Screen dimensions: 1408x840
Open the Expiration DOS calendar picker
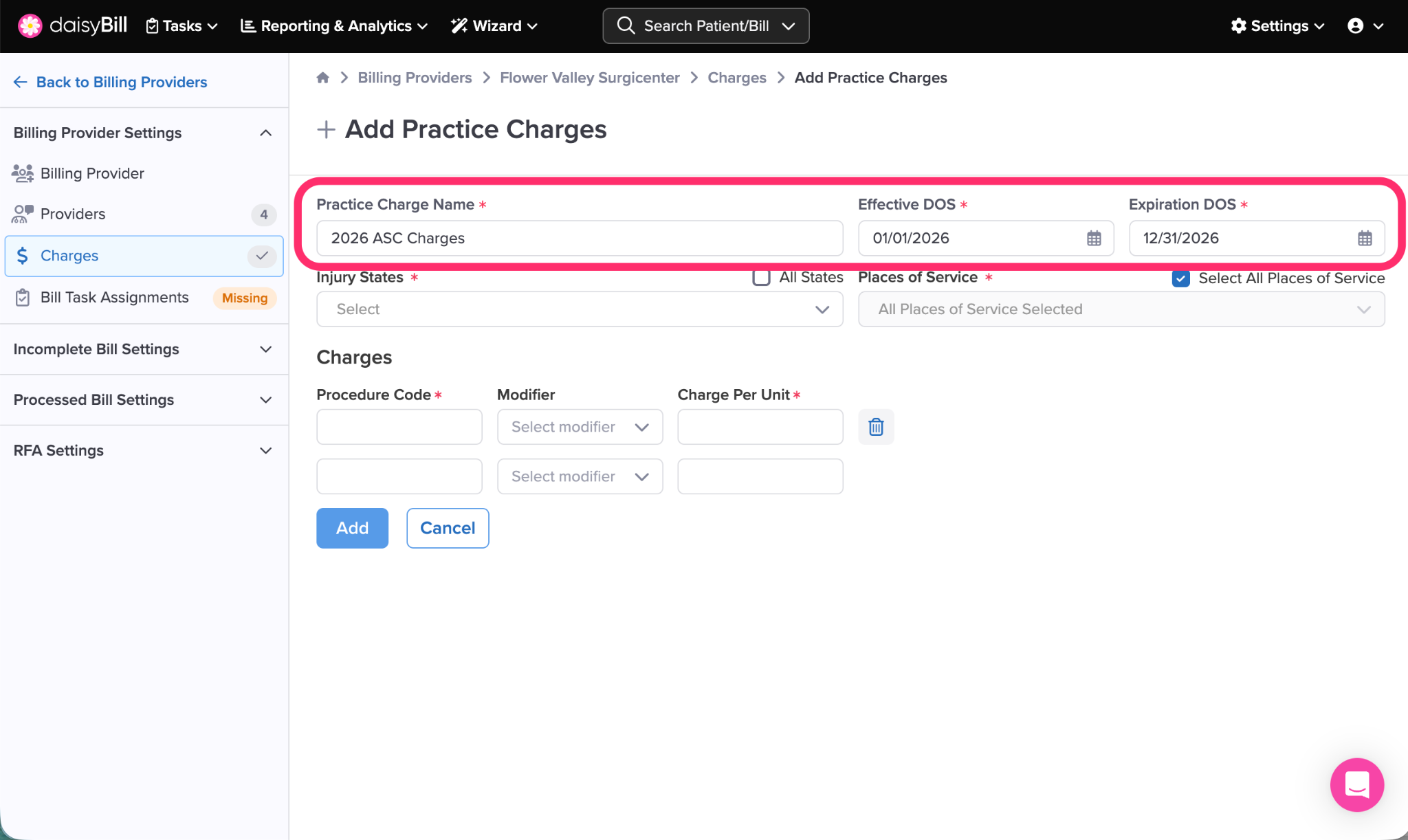[1365, 239]
